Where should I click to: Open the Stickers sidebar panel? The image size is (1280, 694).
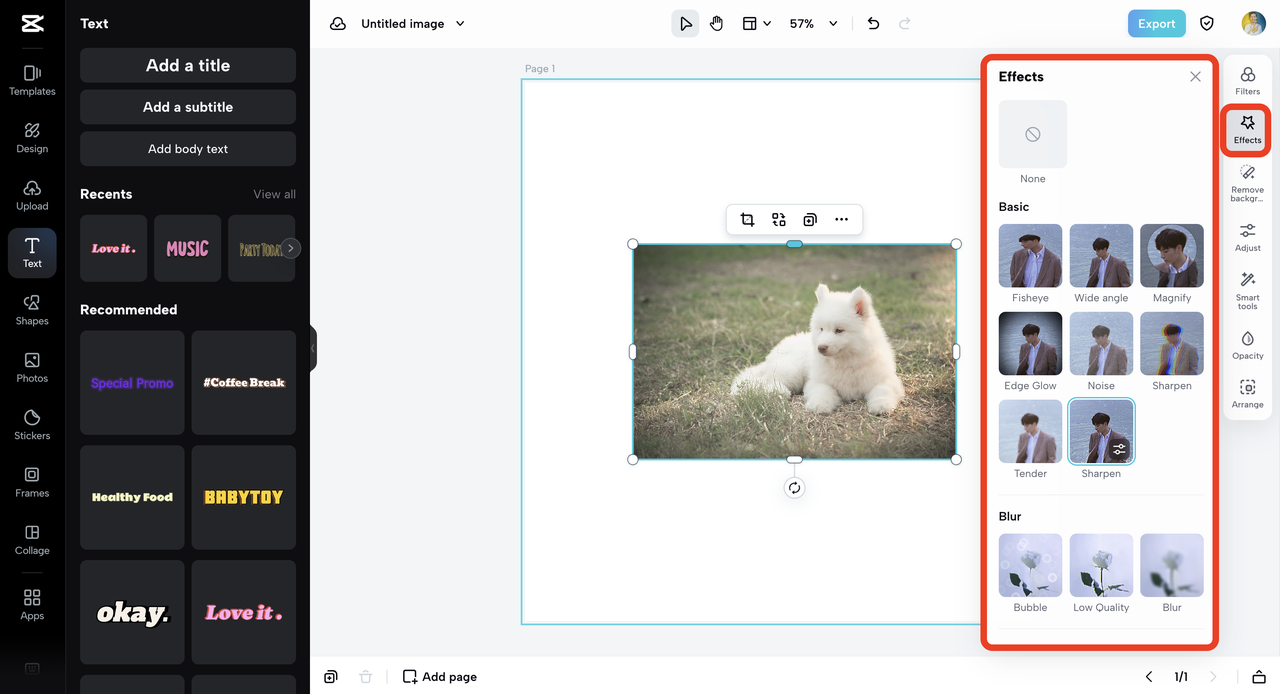pos(32,424)
